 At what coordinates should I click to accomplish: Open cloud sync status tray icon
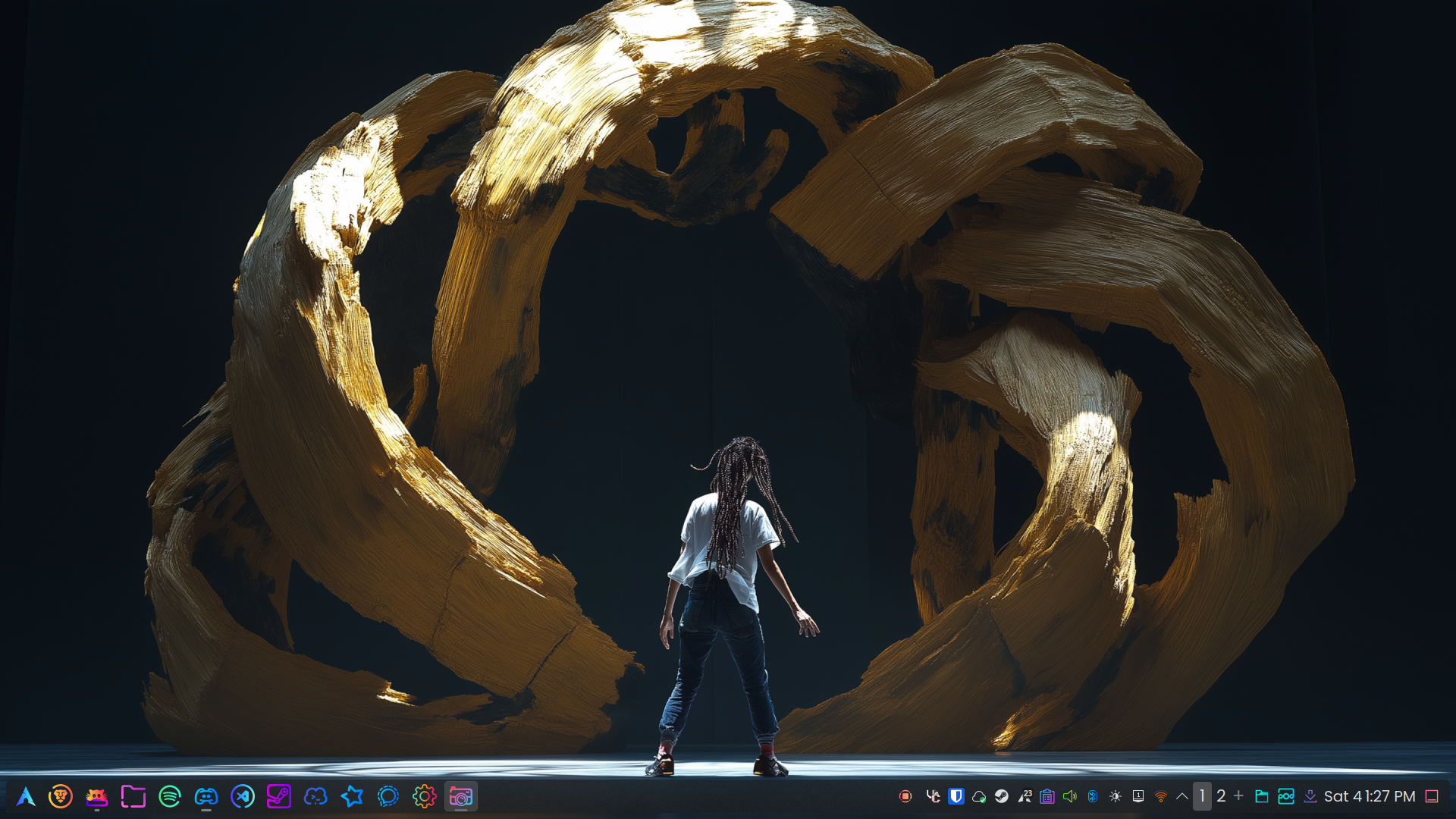[979, 796]
